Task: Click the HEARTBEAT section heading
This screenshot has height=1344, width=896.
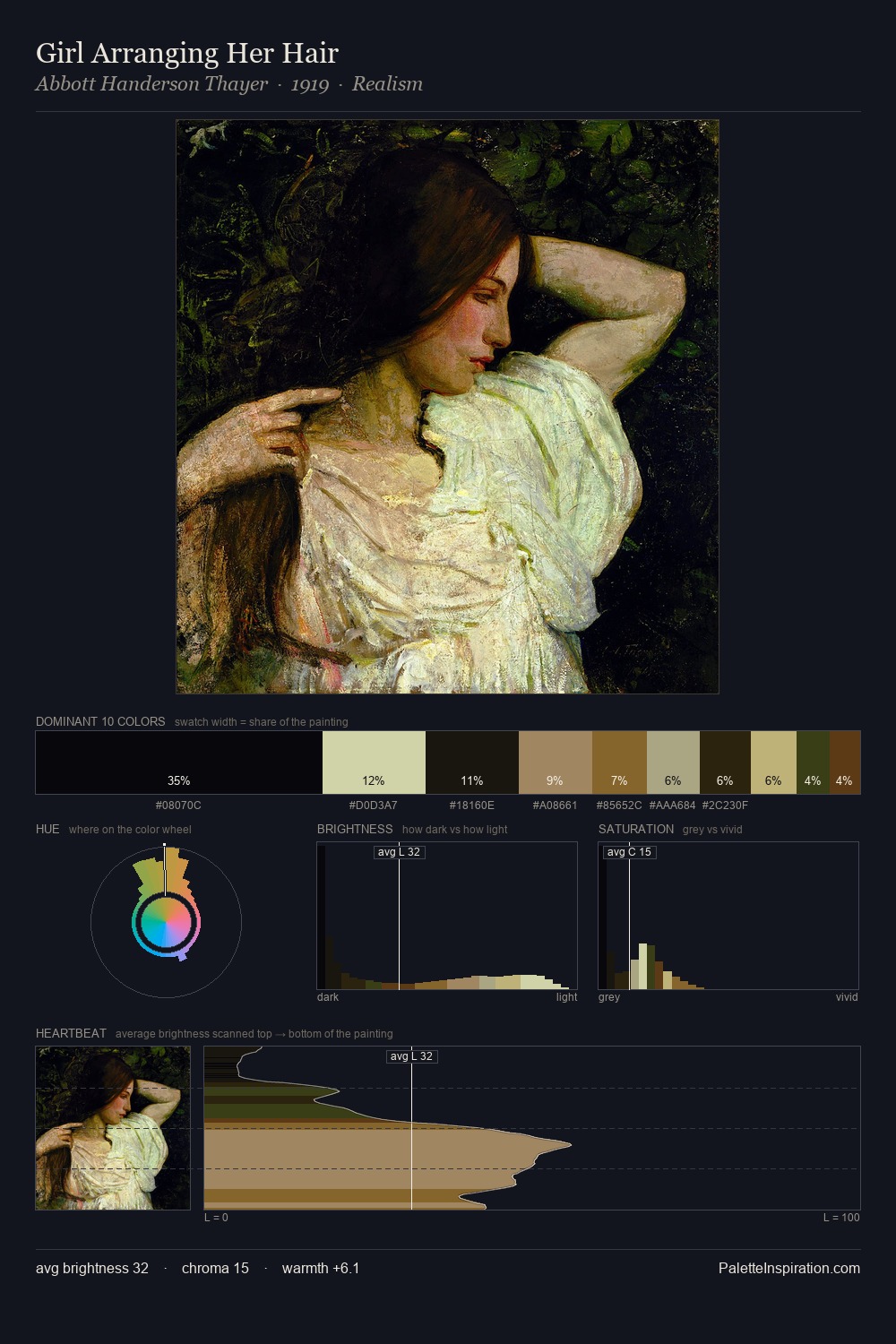Action: pyautogui.click(x=71, y=1033)
